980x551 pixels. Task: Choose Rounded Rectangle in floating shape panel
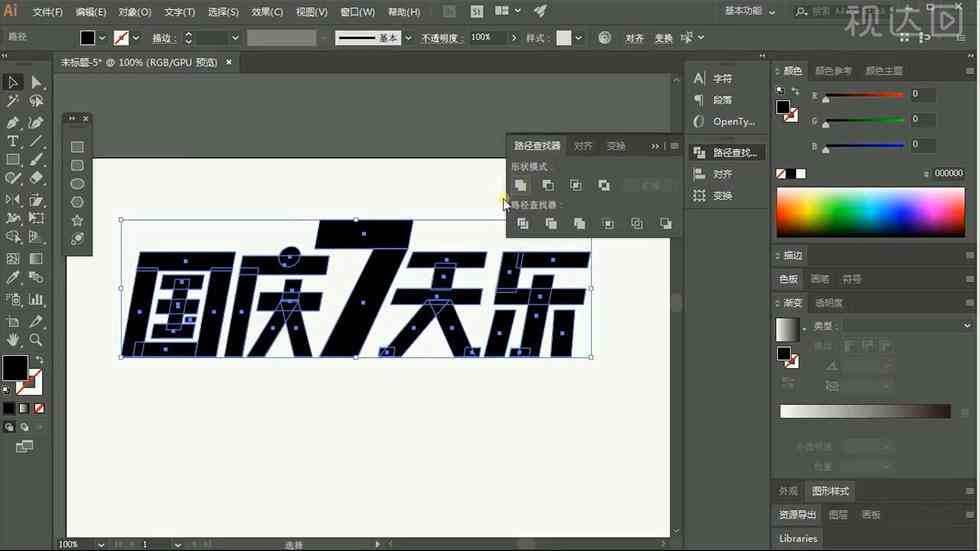[x=77, y=165]
